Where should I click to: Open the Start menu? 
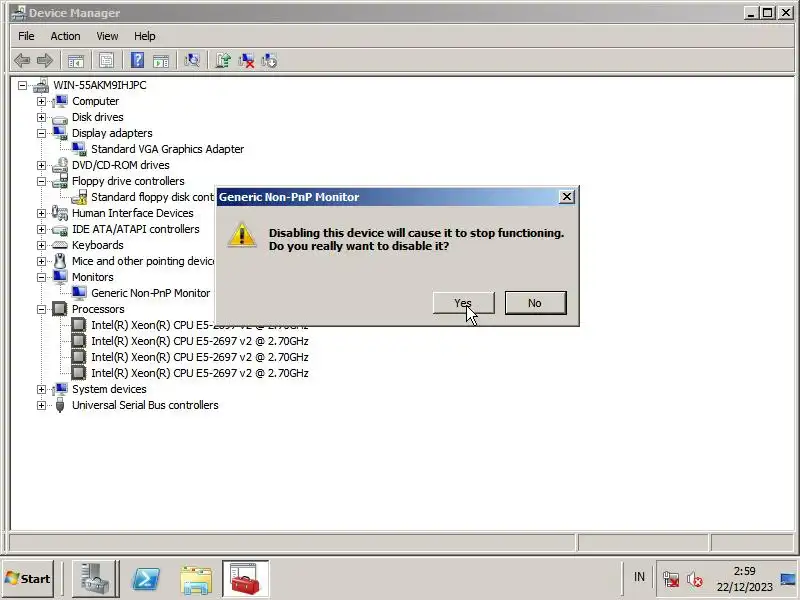[x=28, y=579]
